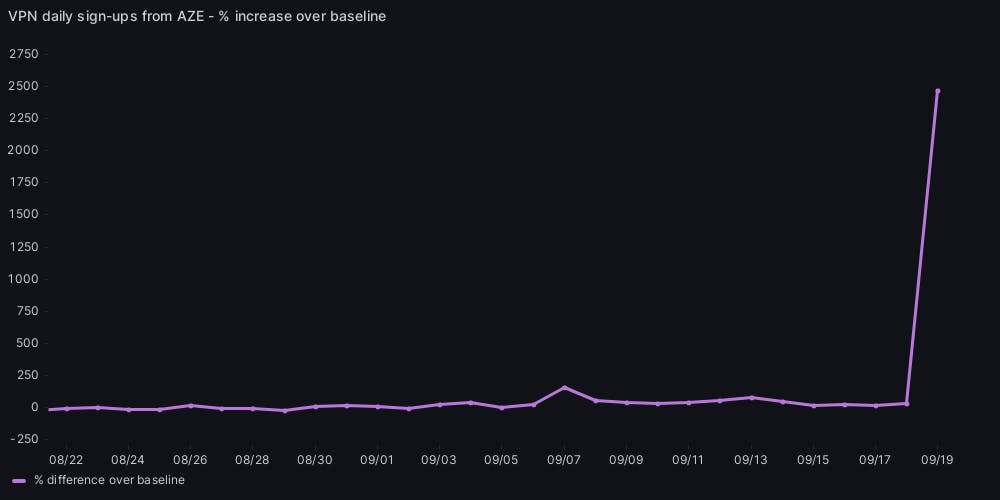Viewport: 1000px width, 500px height.
Task: Click the 2500 y-axis tick label
Action: pyautogui.click(x=23, y=86)
